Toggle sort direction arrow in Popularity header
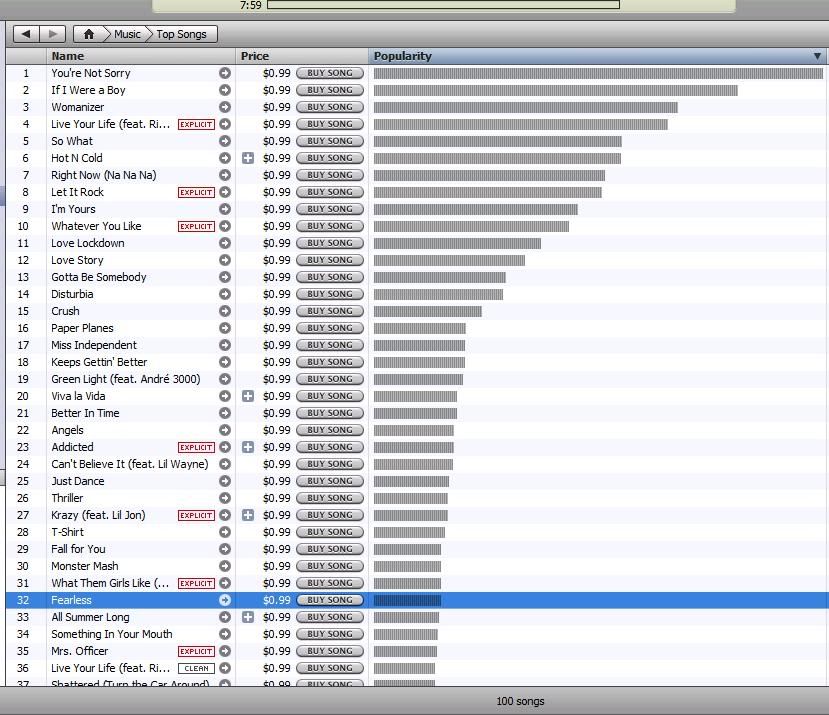This screenshot has width=829, height=715. tap(817, 57)
